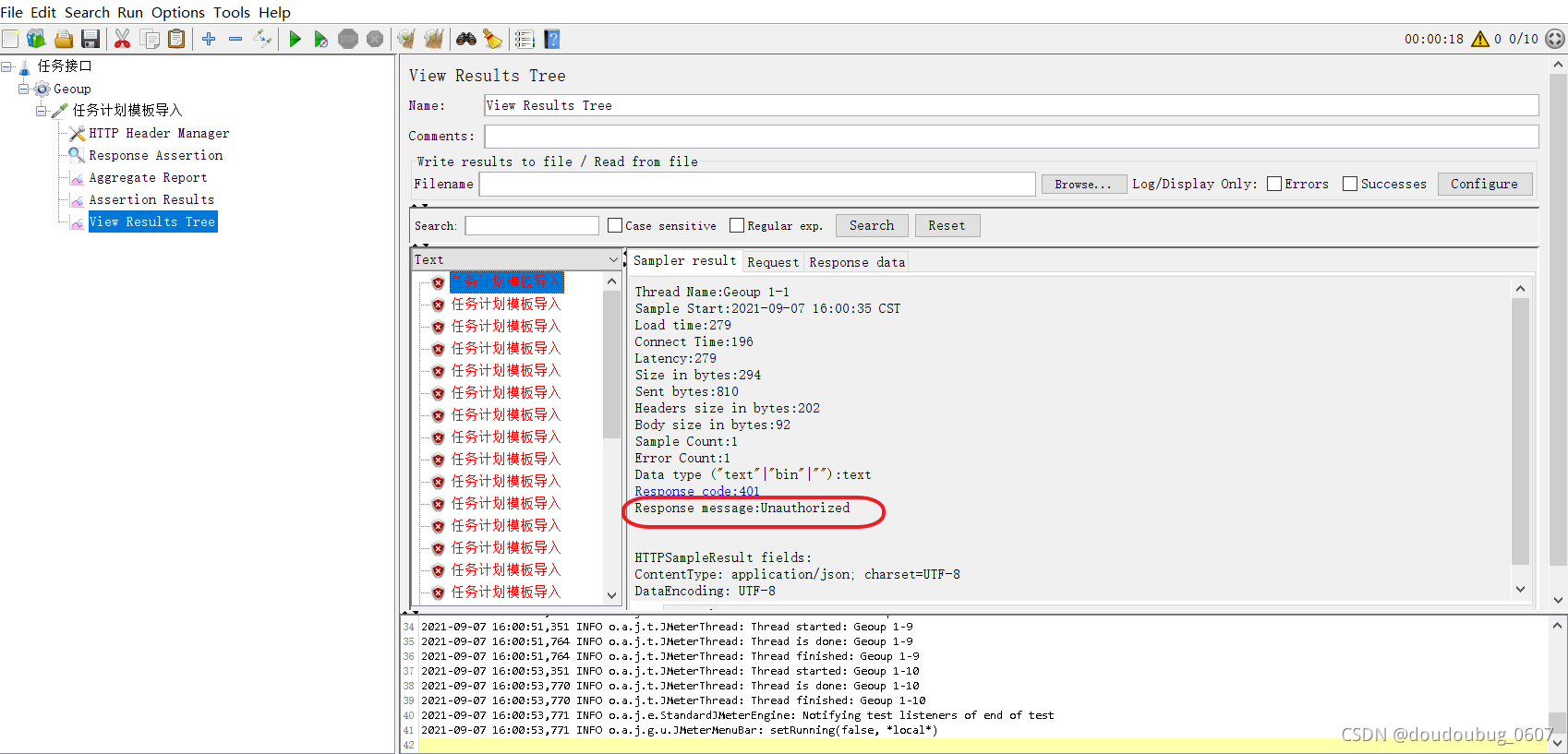Collapse the 任务接口 test plan node

6,66
